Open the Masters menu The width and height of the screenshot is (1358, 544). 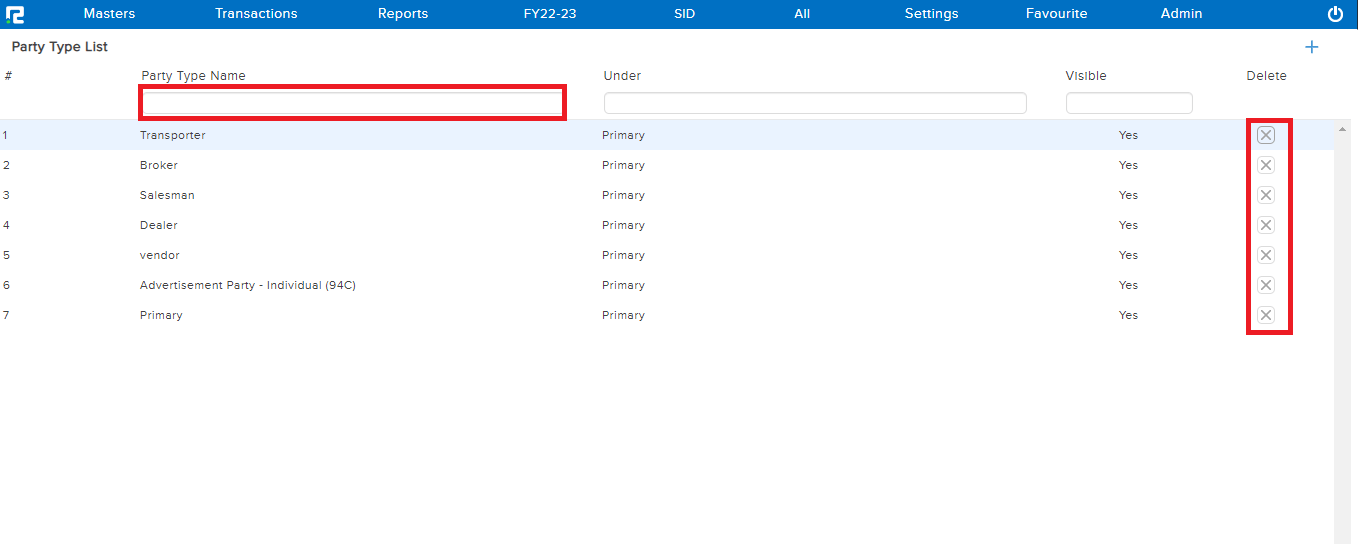pos(109,14)
